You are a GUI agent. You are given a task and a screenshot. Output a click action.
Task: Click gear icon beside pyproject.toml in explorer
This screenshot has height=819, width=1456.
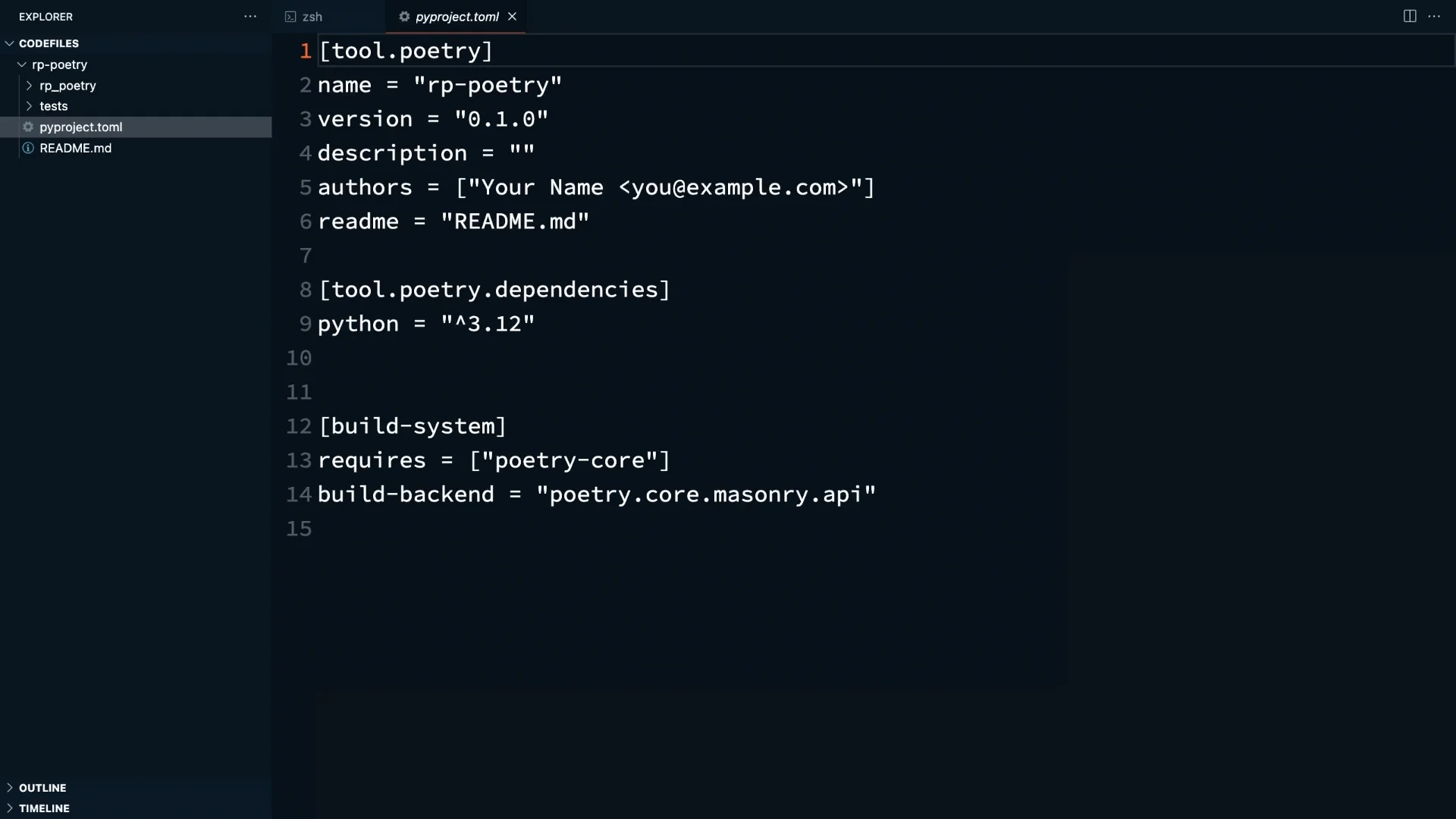click(x=28, y=127)
